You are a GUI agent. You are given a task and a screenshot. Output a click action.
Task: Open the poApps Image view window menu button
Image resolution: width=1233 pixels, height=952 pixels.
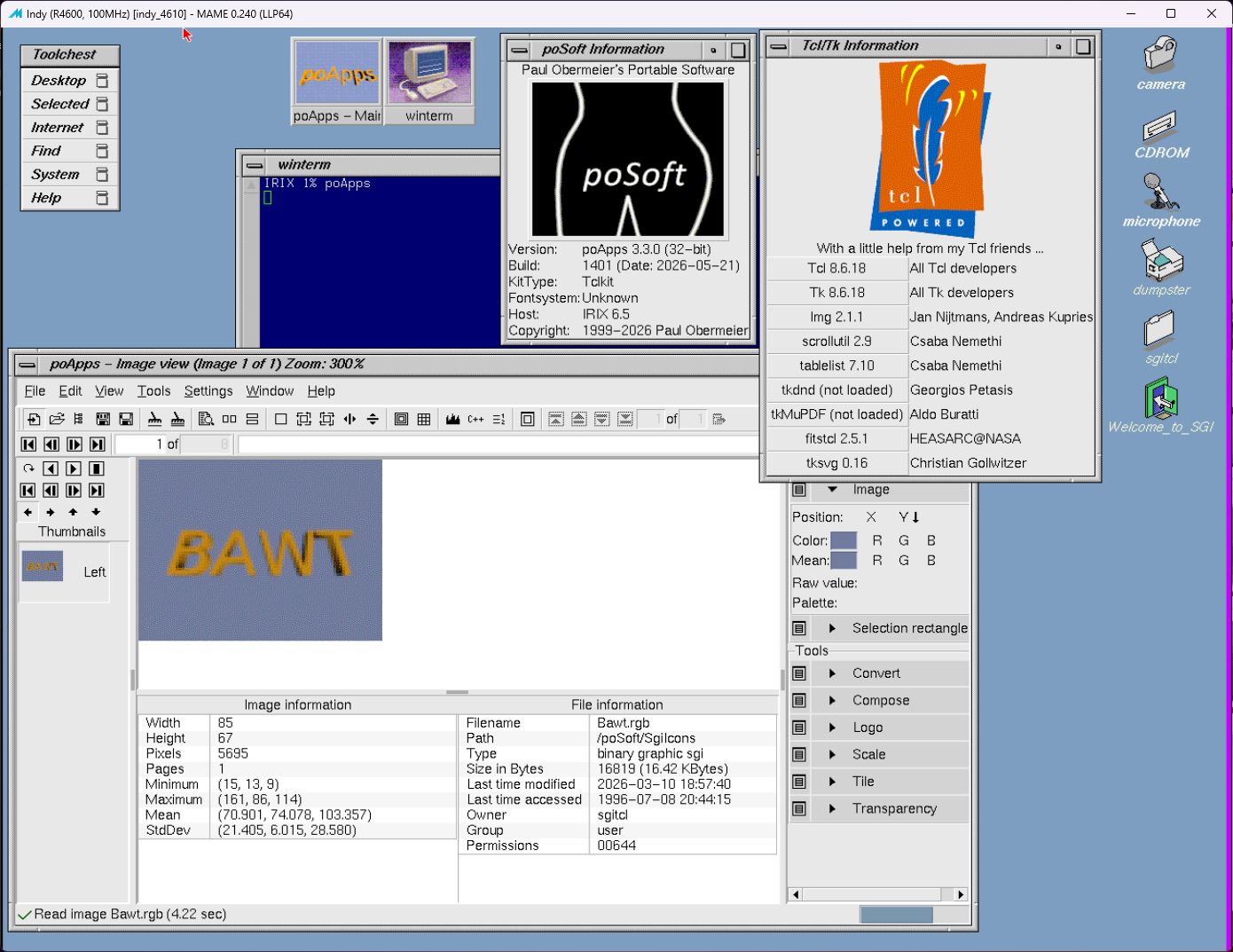27,365
